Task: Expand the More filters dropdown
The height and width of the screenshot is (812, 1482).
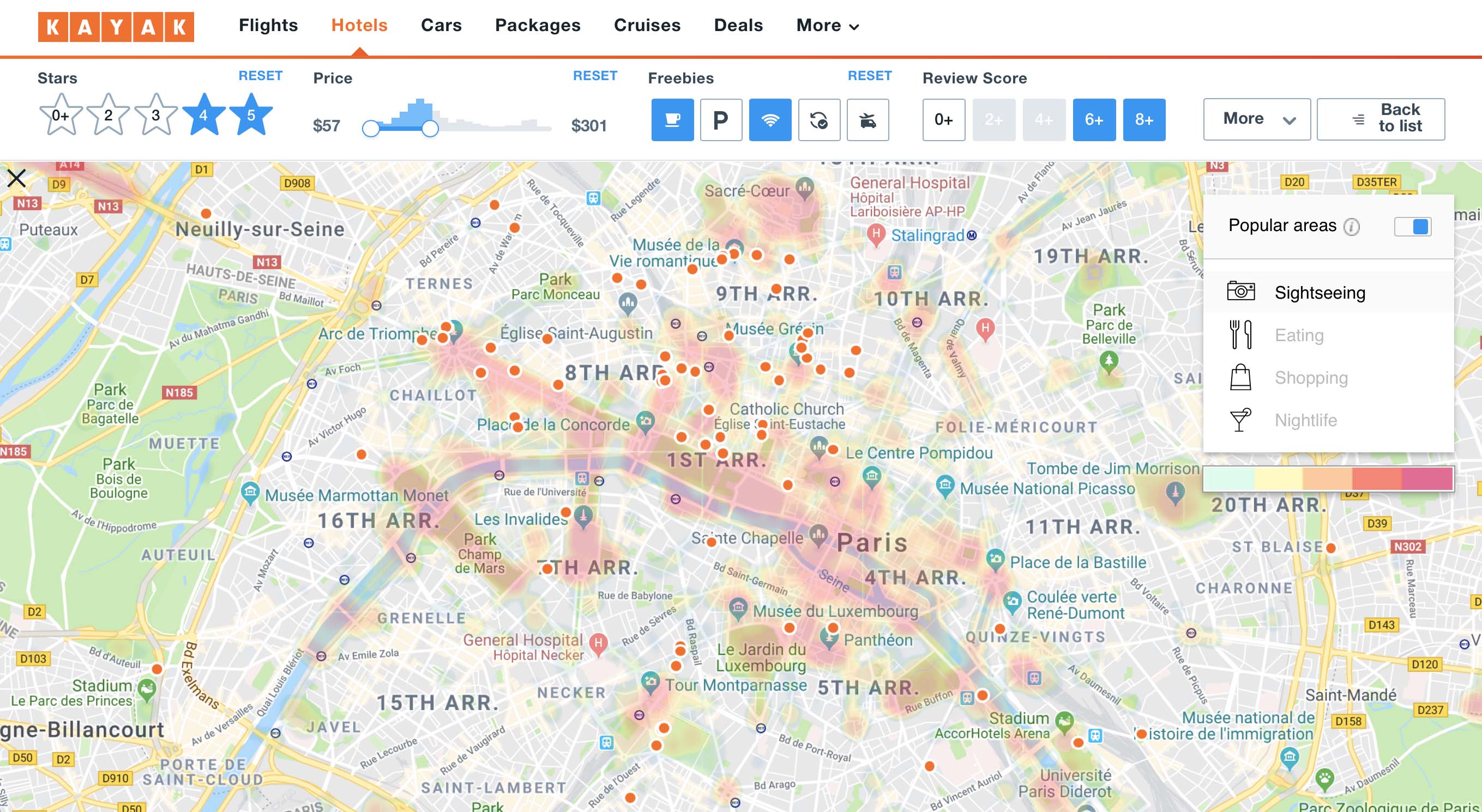Action: point(1256,119)
